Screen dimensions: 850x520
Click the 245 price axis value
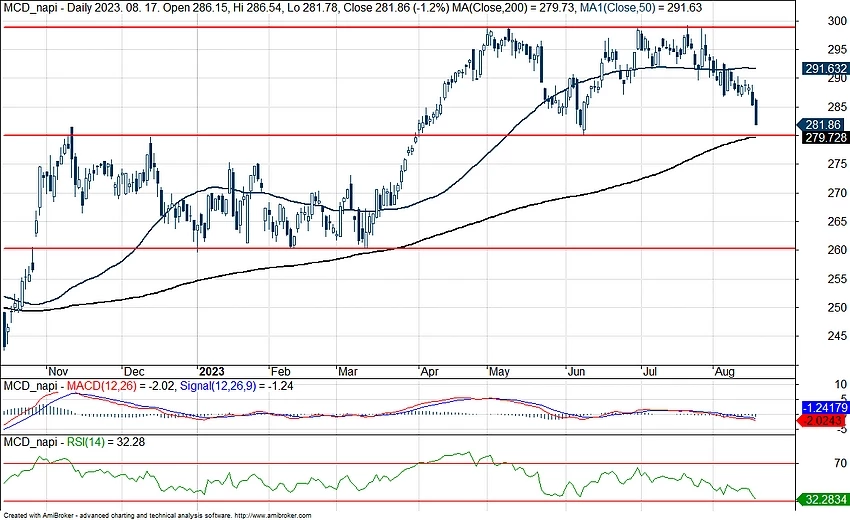click(x=837, y=336)
